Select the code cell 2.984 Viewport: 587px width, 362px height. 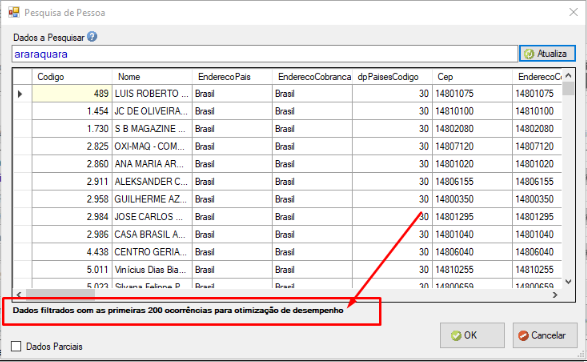[x=72, y=217]
